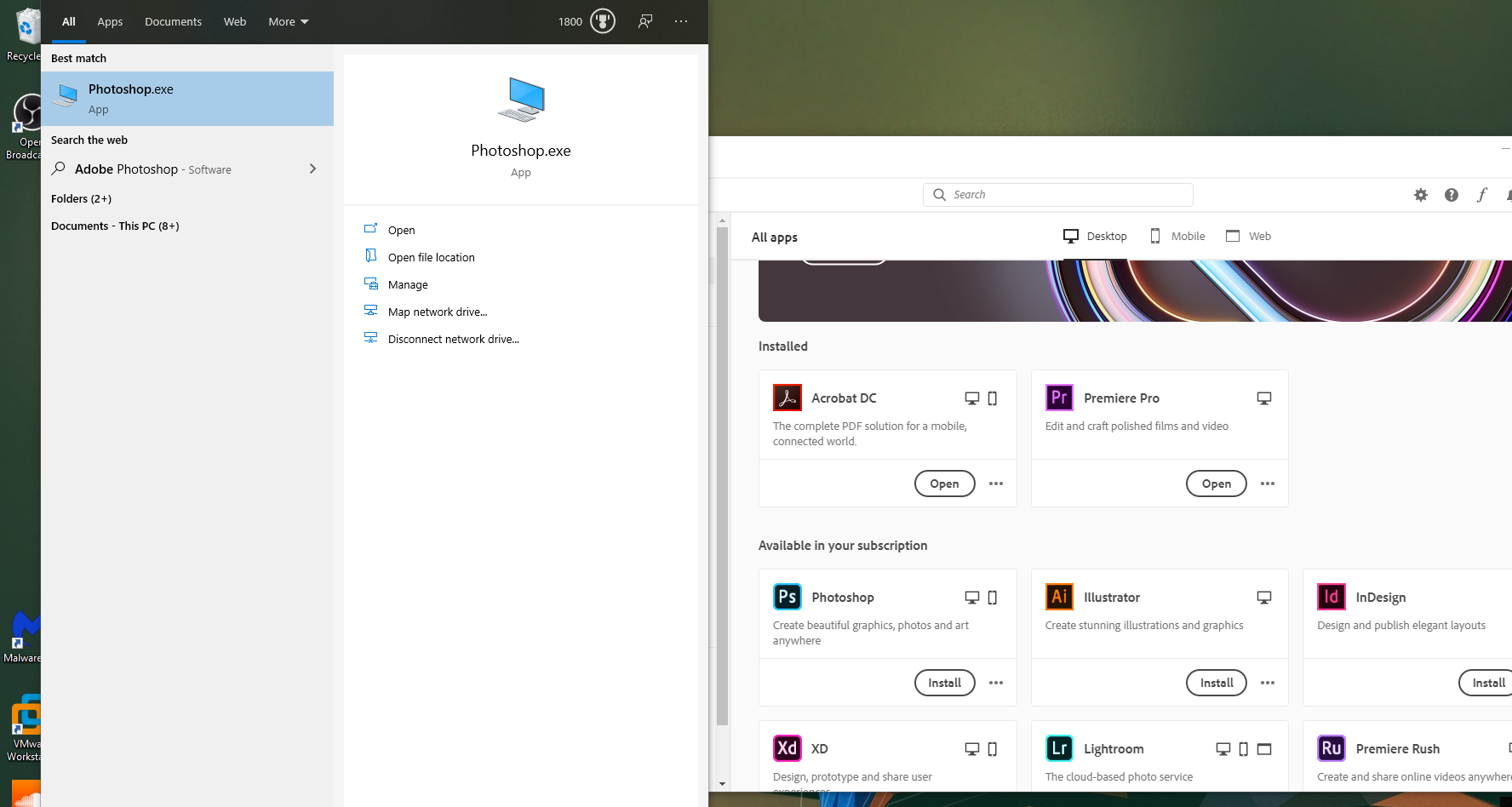Viewport: 1512px width, 807px height.
Task: Open the Malwarebytes desktop shortcut
Action: (23, 637)
